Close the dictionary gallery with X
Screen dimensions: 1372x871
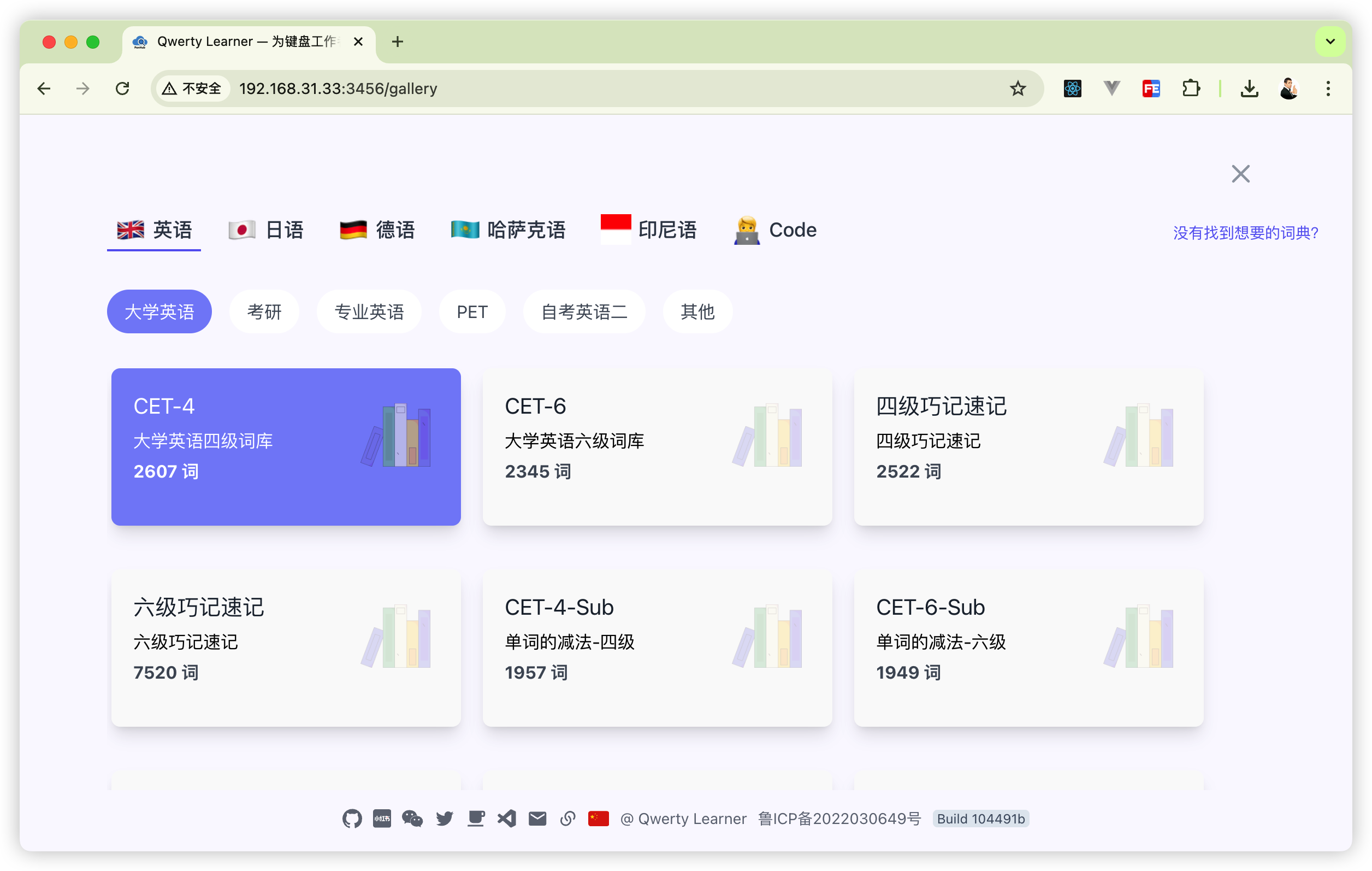click(1240, 174)
